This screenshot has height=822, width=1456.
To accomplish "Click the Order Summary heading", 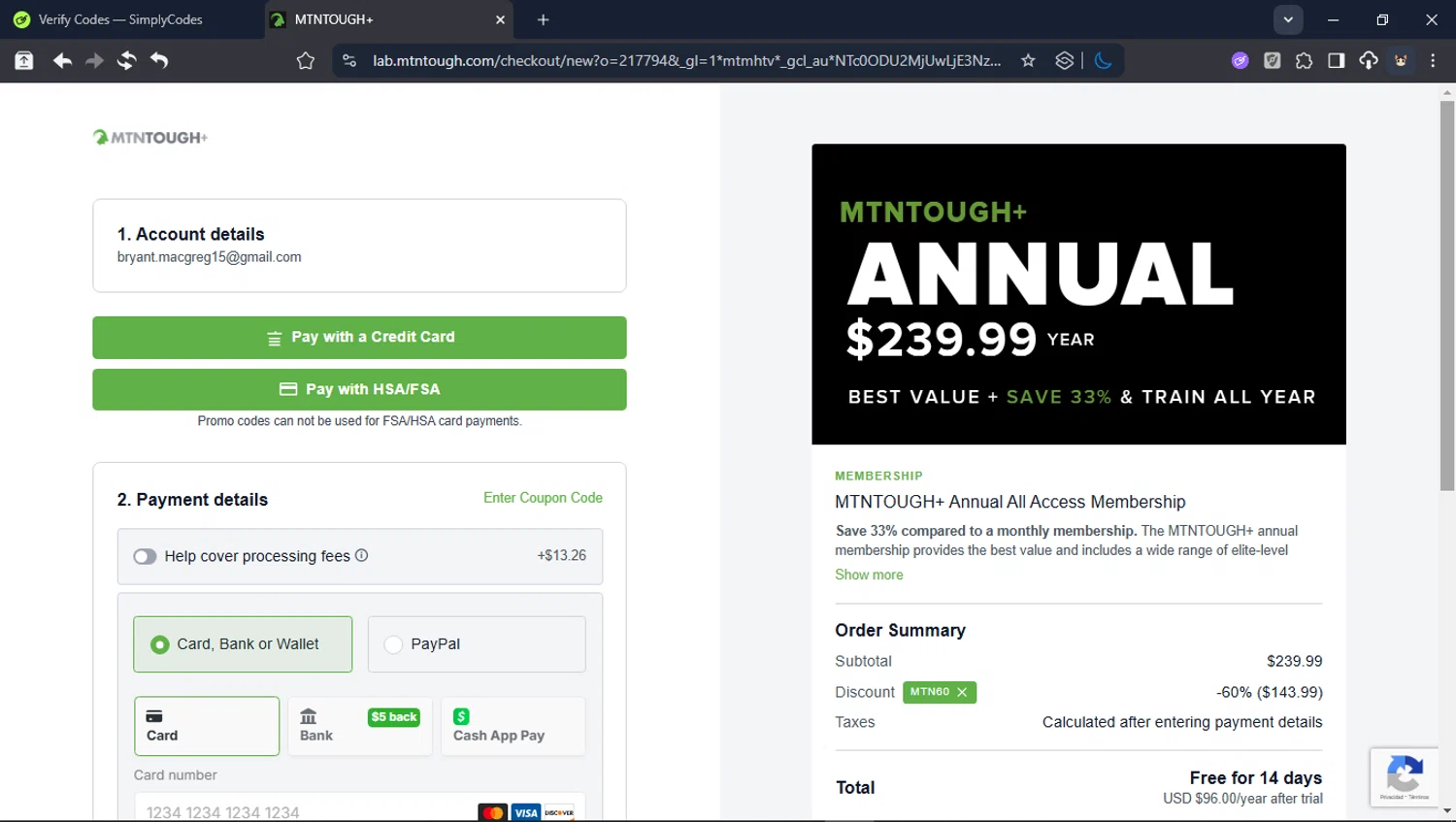I will [900, 630].
